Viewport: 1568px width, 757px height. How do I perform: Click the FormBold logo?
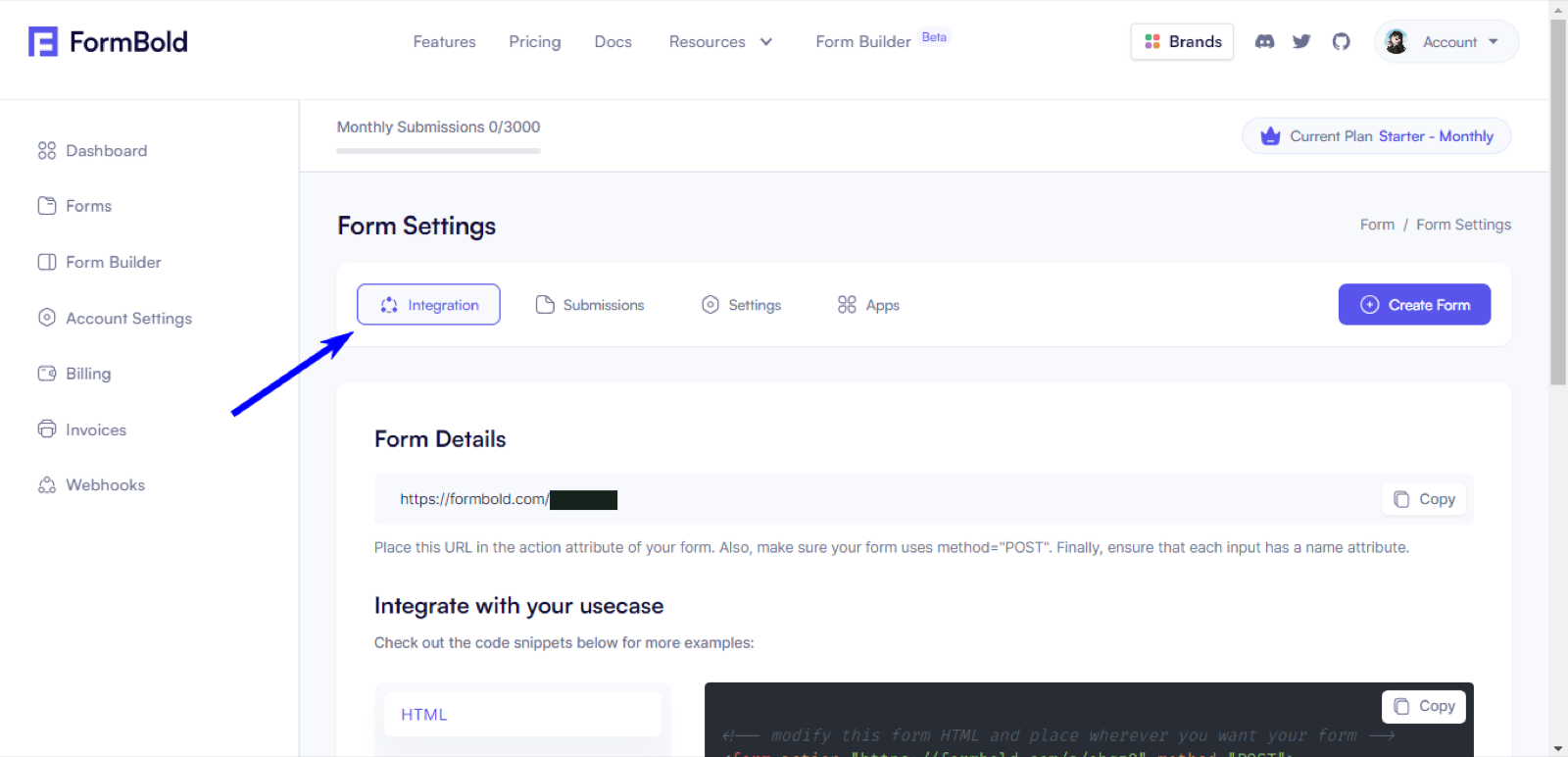pos(108,41)
